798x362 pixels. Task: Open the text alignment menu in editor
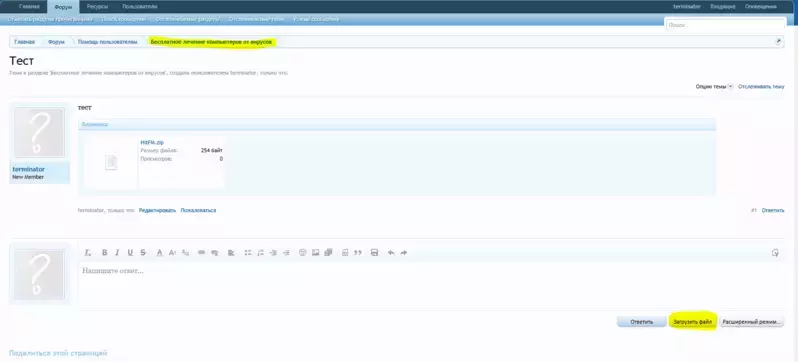click(x=231, y=253)
